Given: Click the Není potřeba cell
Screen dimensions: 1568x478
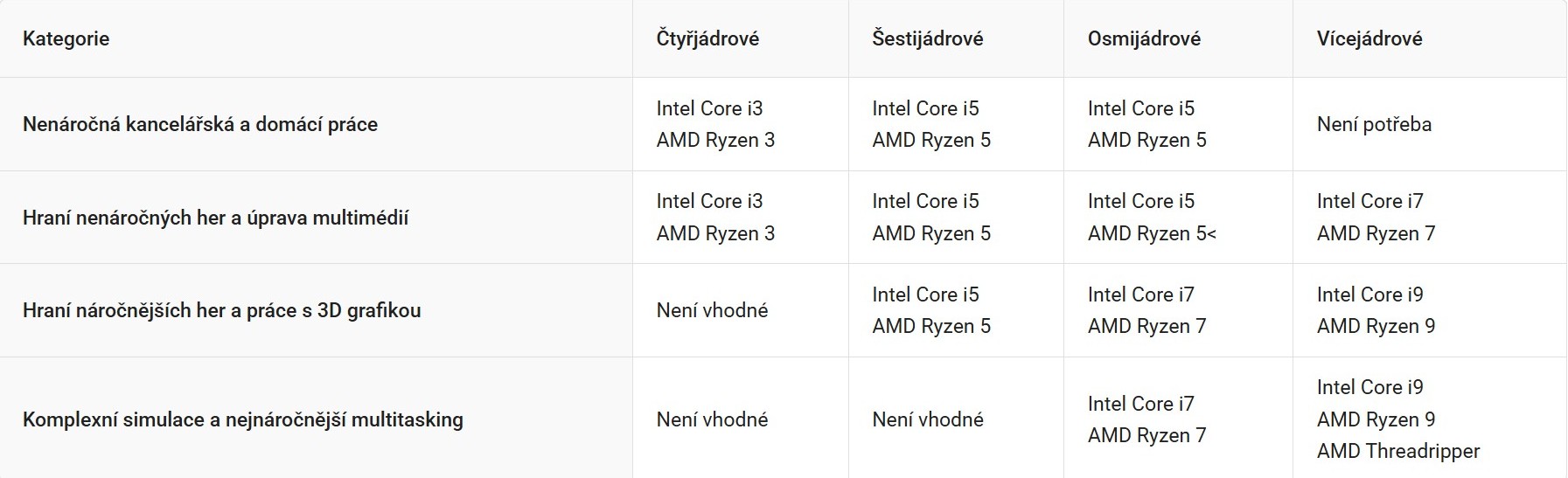Looking at the screenshot, I should 1374,124.
